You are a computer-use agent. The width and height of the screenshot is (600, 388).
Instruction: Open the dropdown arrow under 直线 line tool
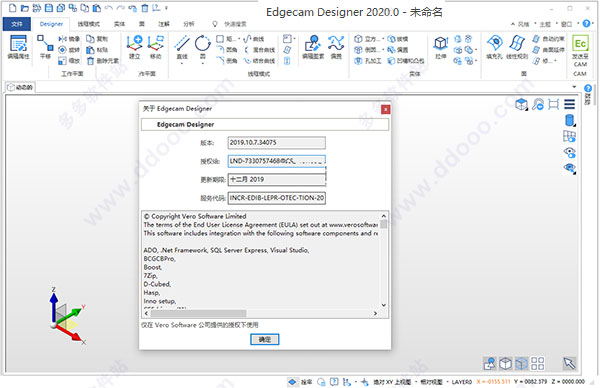(182, 64)
